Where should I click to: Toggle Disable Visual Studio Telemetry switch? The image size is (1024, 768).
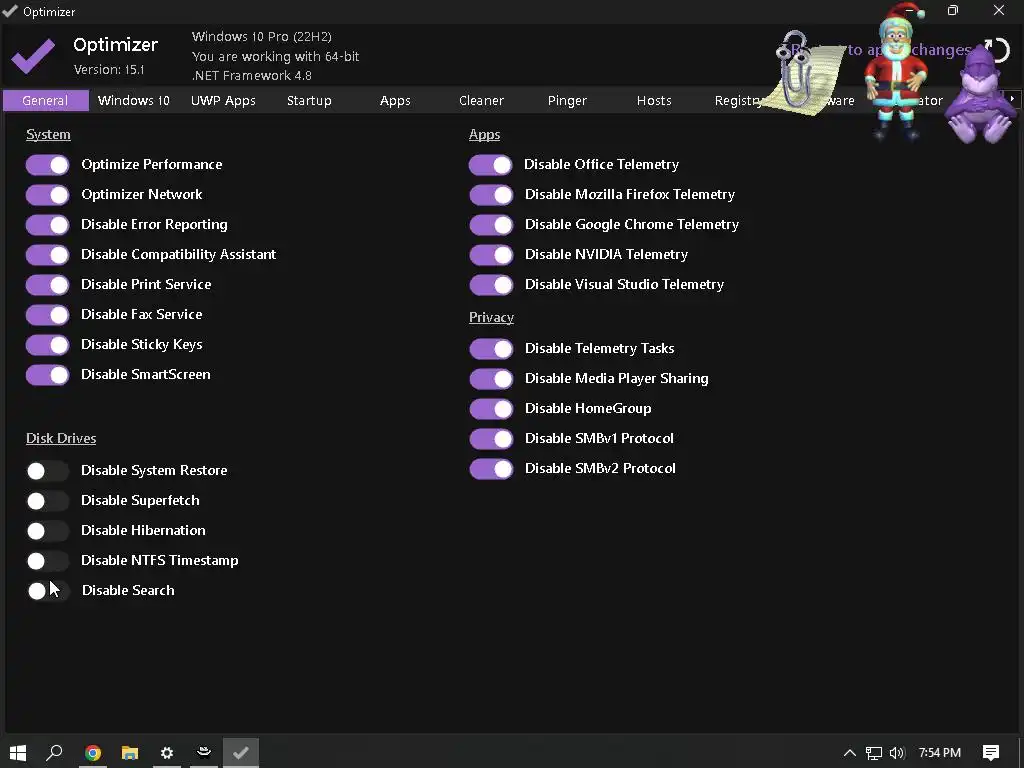tap(491, 285)
